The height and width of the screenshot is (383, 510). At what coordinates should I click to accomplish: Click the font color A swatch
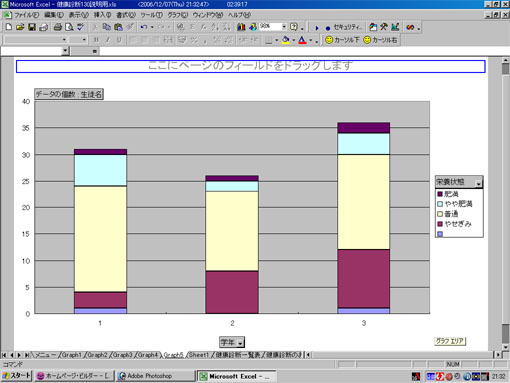pos(302,40)
